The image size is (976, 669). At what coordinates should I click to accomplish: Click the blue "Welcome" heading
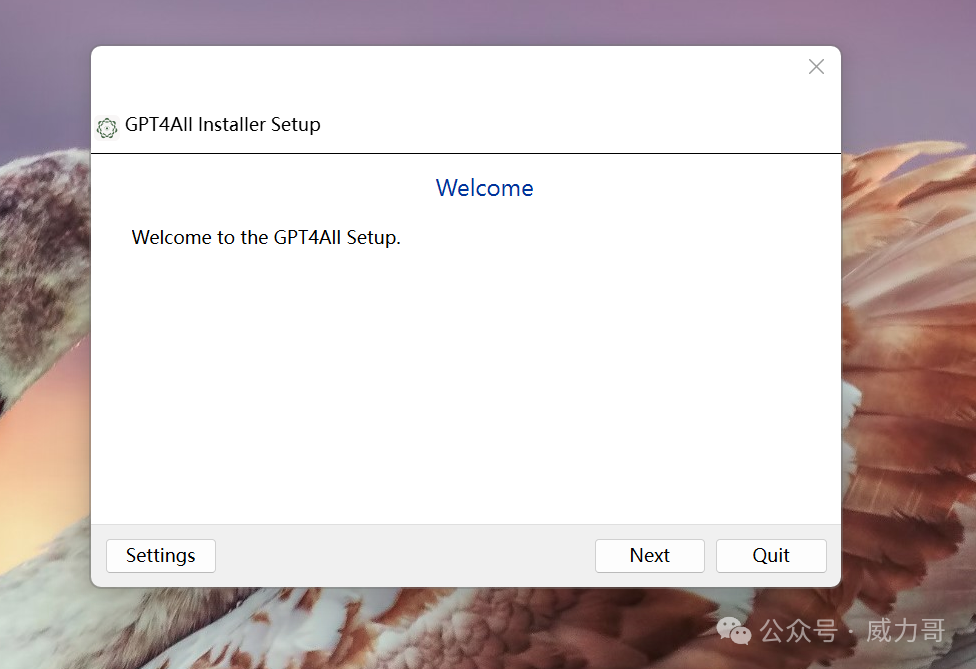pos(484,188)
